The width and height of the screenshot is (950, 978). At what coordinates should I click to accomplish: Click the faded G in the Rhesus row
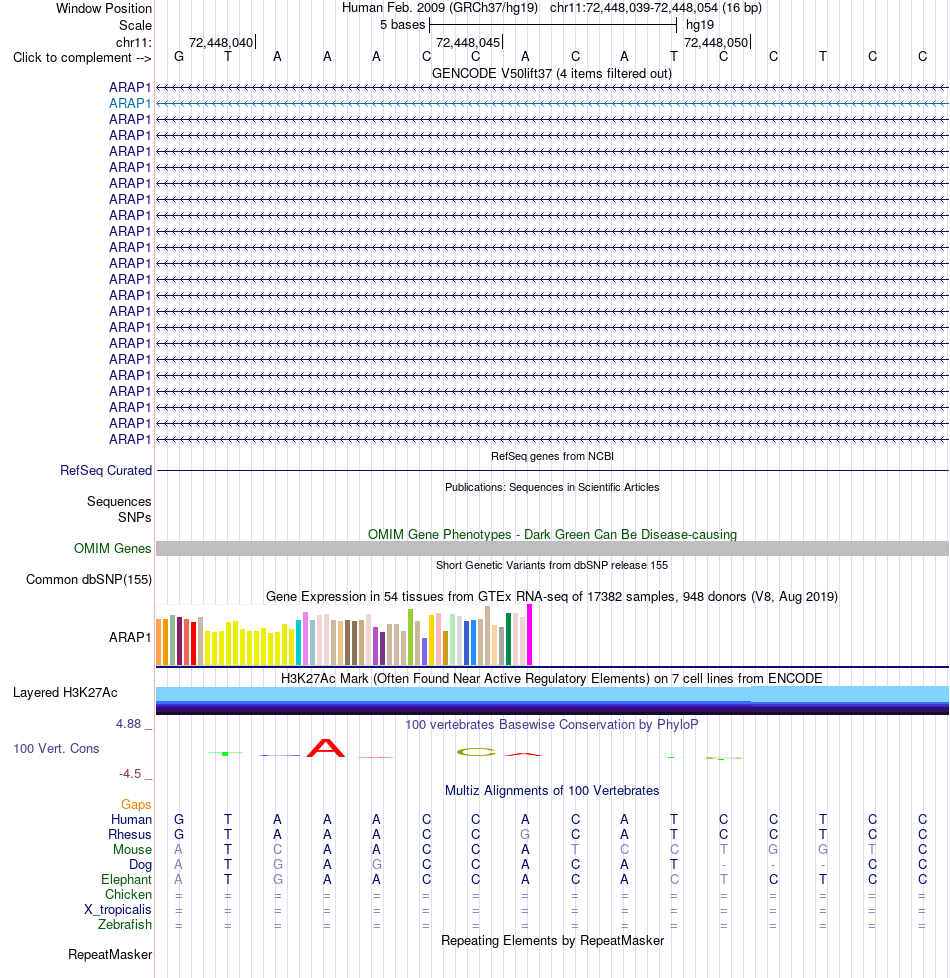(525, 835)
